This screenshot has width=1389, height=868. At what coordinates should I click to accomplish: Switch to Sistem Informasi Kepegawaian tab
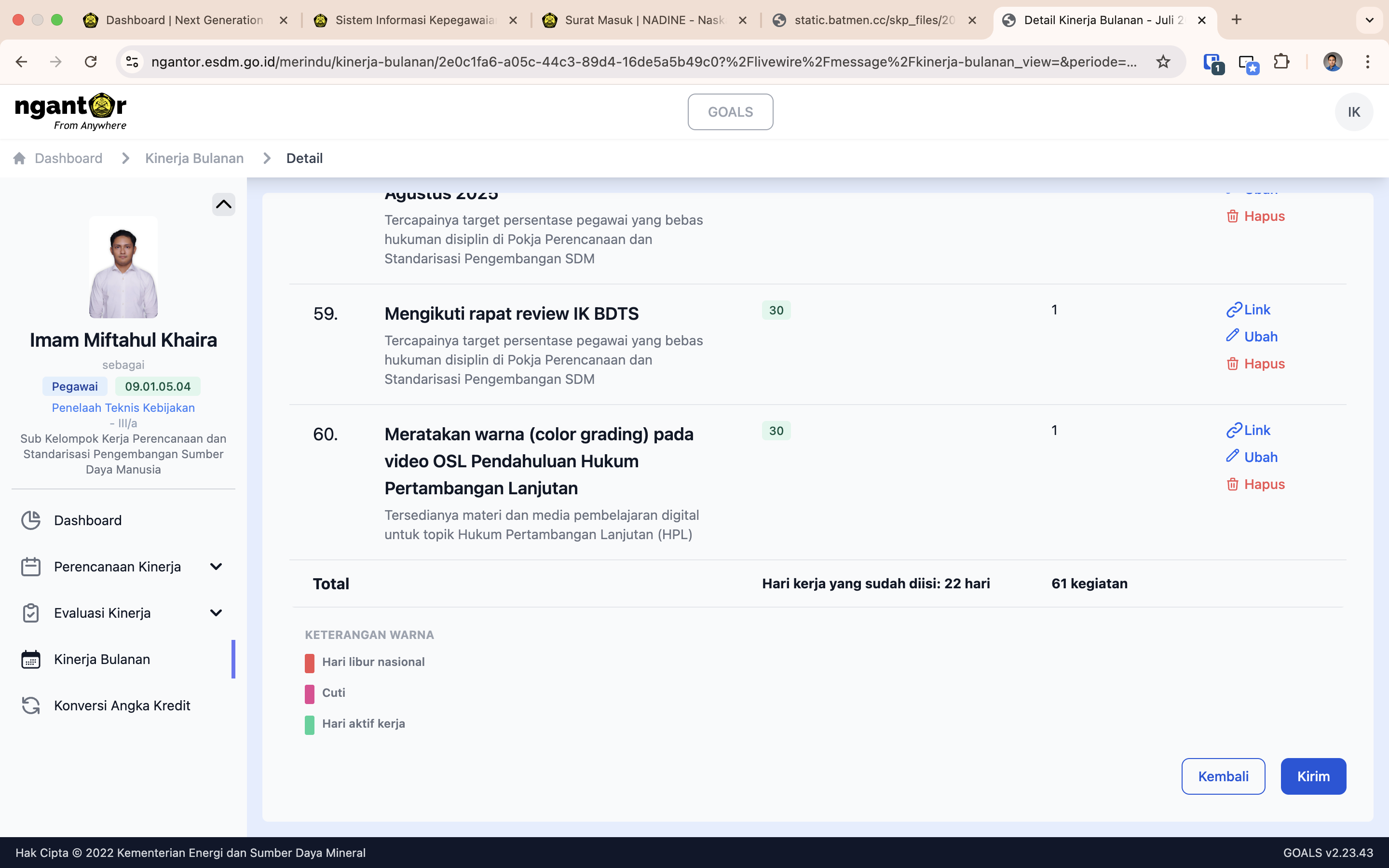click(x=414, y=20)
